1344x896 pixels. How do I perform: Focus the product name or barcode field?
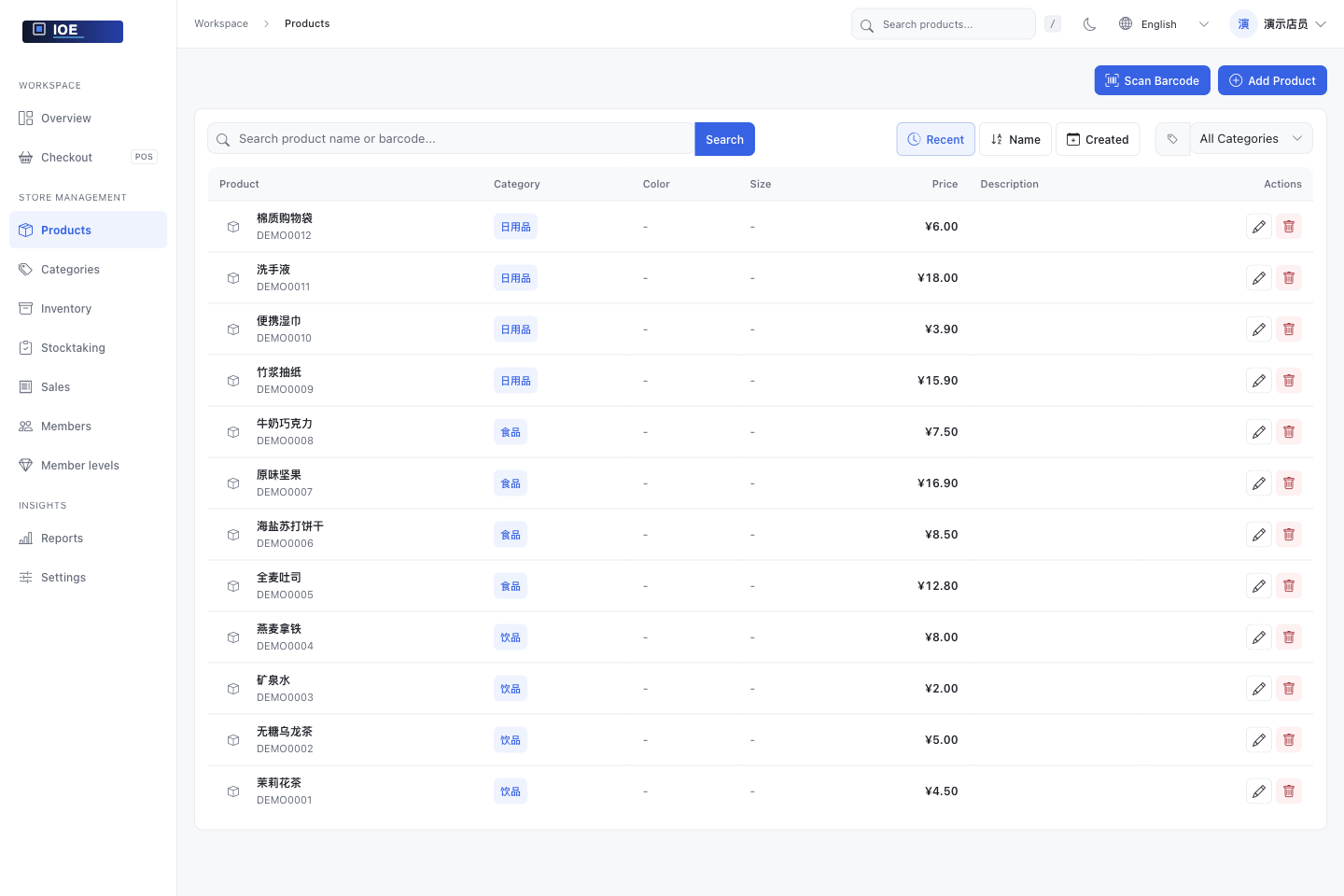click(451, 139)
